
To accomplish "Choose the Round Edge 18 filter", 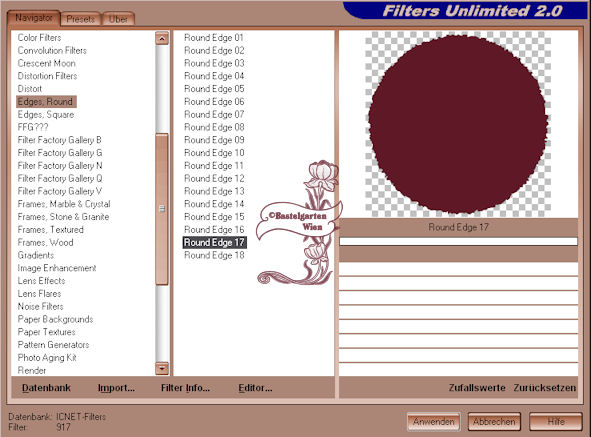I will pyautogui.click(x=214, y=255).
